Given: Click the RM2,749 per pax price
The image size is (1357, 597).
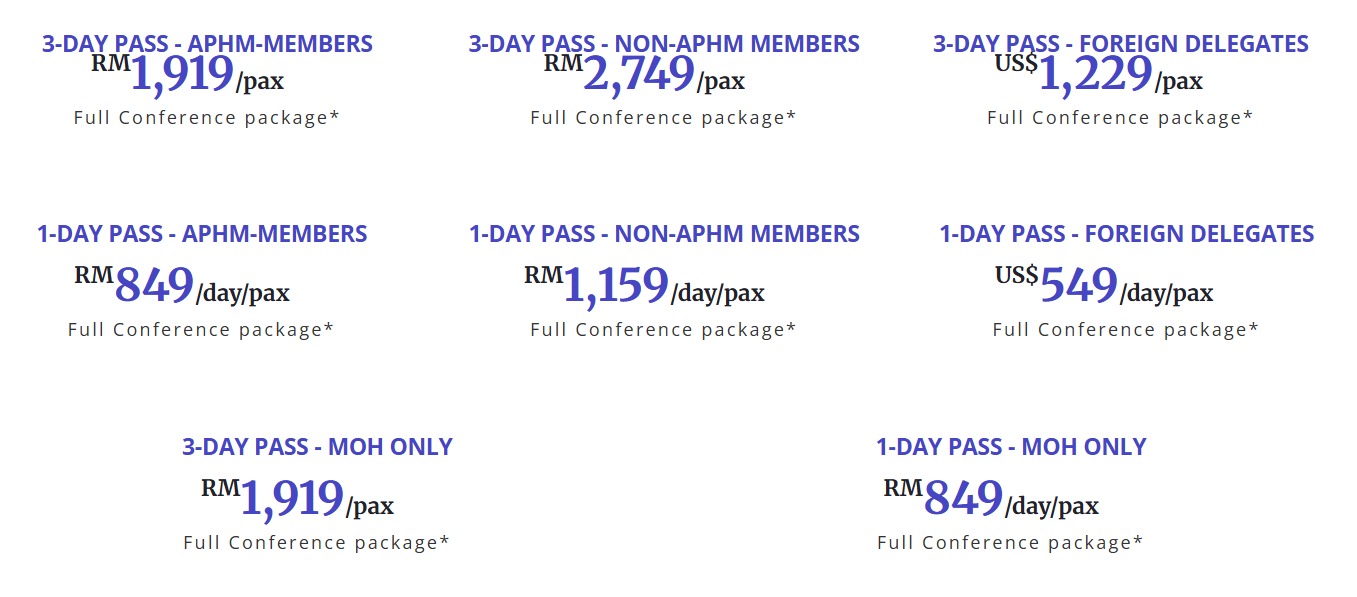Looking at the screenshot, I should [x=644, y=76].
